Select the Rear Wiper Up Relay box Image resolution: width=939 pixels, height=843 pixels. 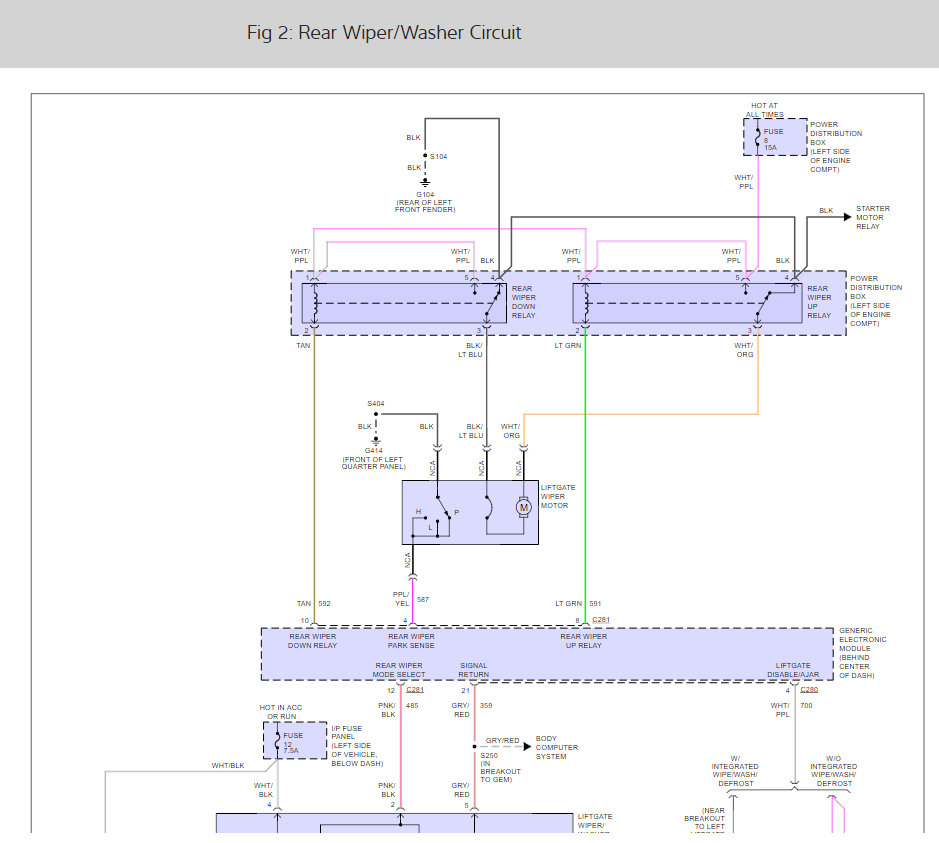pyautogui.click(x=687, y=303)
